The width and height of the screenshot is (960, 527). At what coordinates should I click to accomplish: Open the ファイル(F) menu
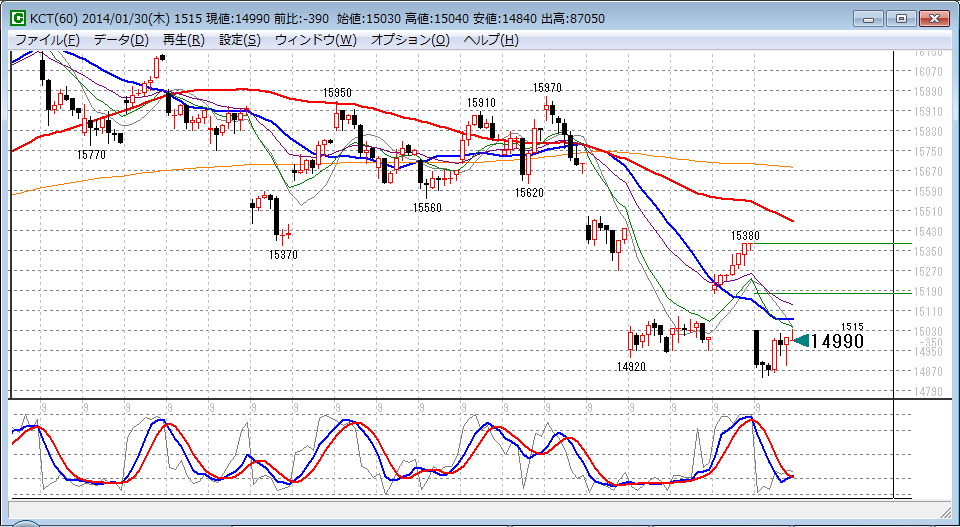(x=47, y=40)
